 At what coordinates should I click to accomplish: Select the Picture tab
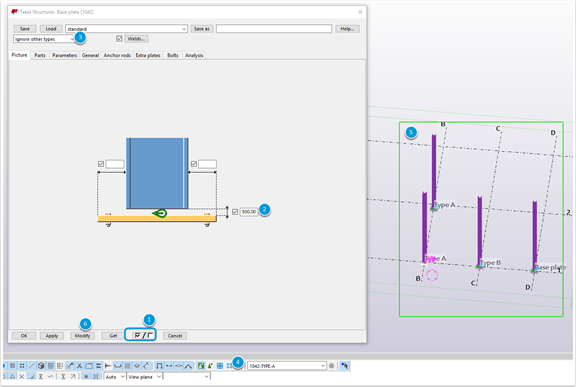point(19,55)
